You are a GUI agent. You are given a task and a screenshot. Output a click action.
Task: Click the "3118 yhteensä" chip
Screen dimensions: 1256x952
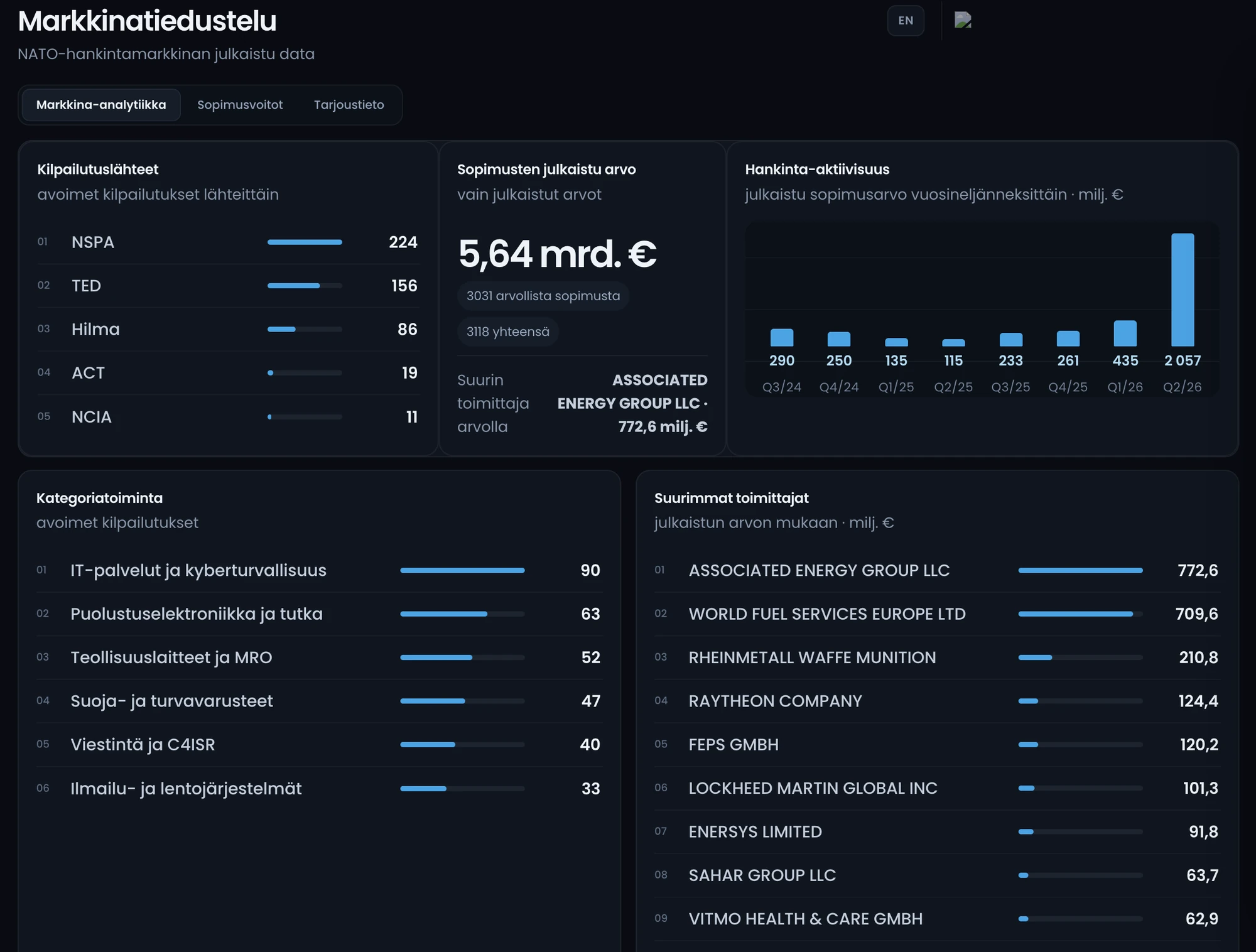pos(508,332)
